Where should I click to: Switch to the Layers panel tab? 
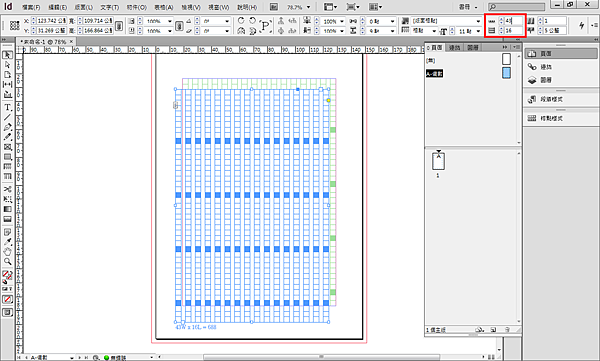(473, 47)
